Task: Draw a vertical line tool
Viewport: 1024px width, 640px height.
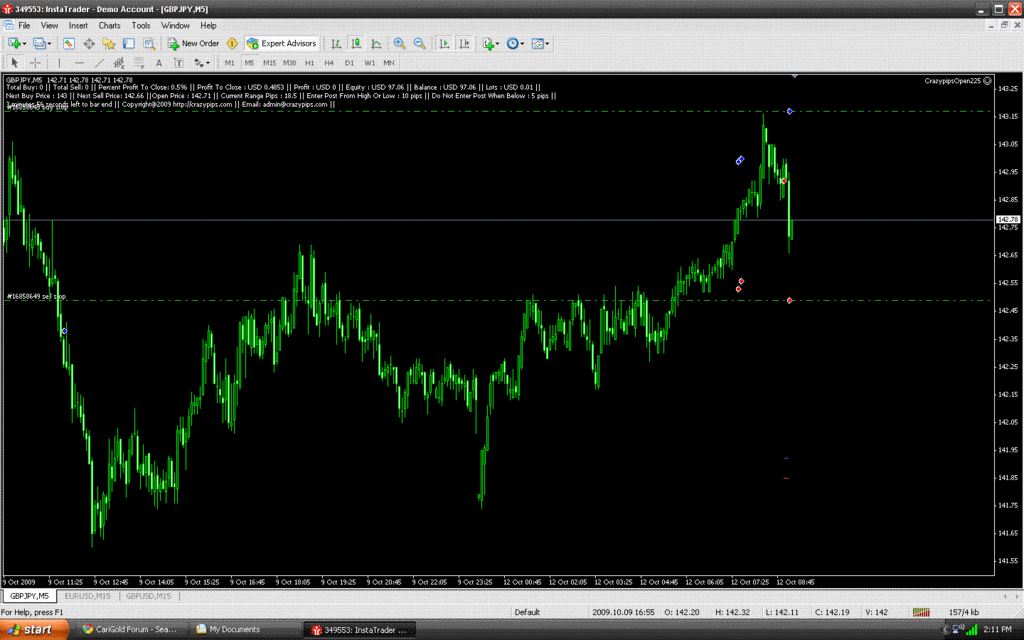Action: pyautogui.click(x=59, y=63)
